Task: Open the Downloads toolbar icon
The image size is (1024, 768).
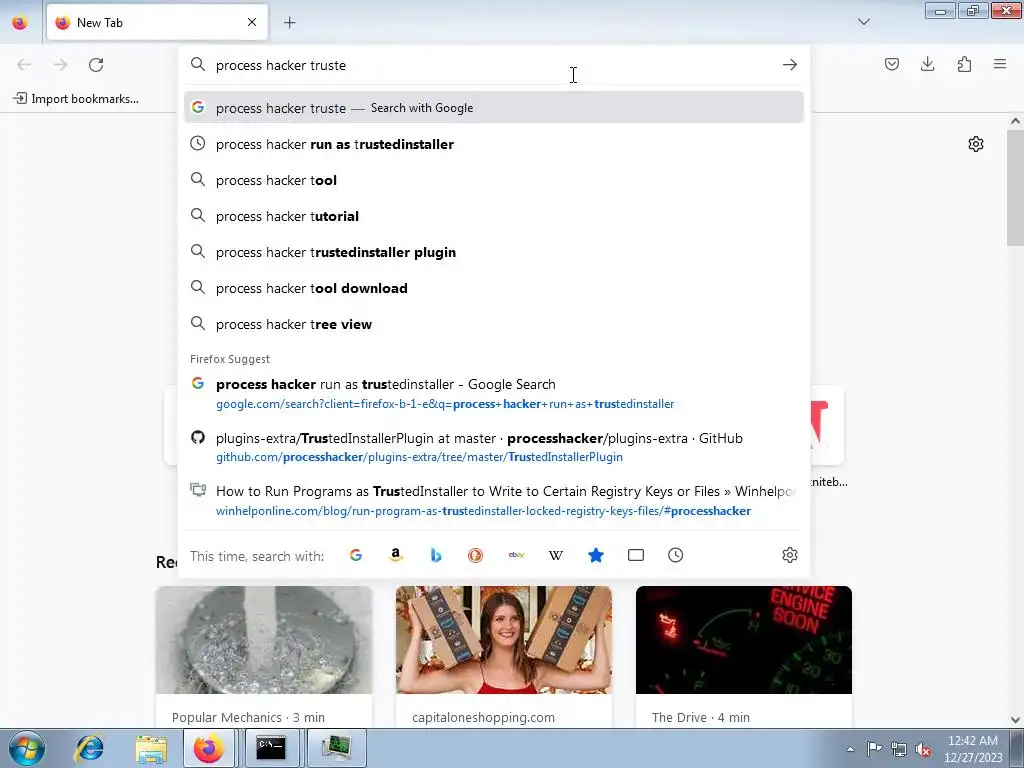Action: tap(927, 64)
